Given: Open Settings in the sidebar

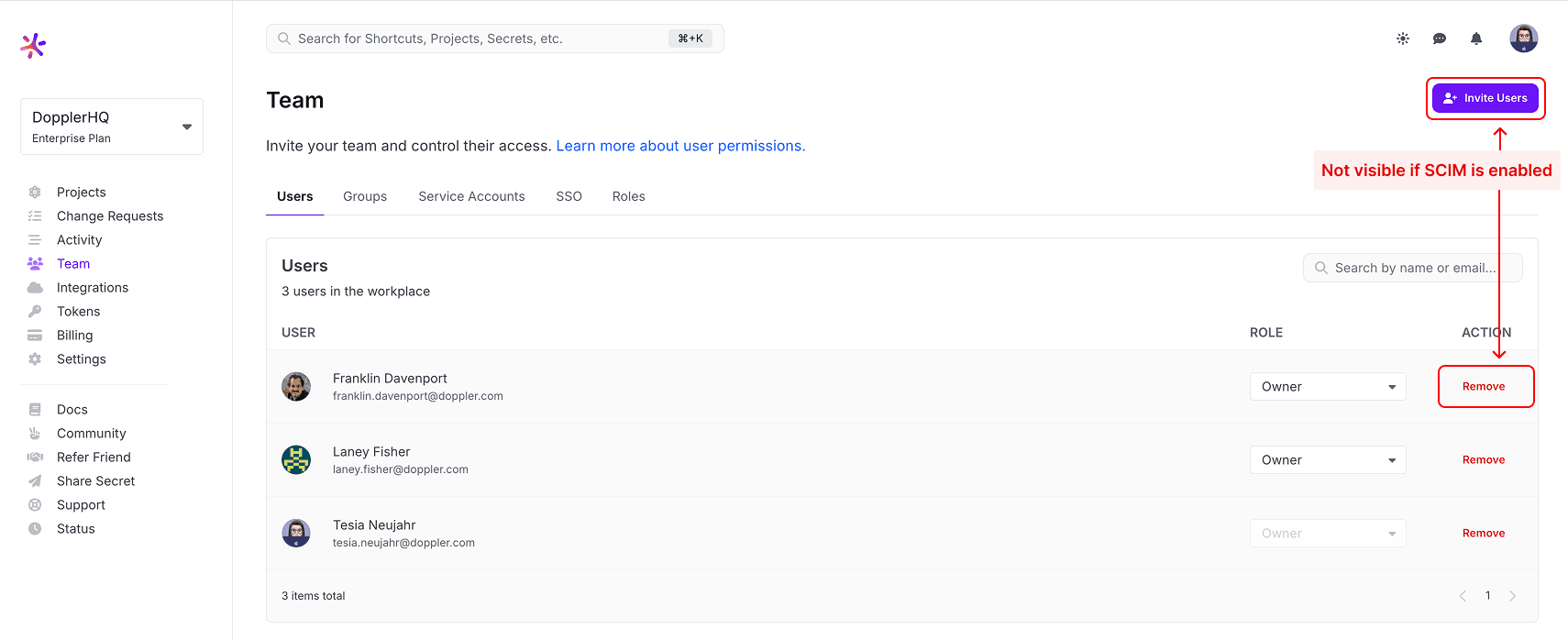Looking at the screenshot, I should click(82, 359).
